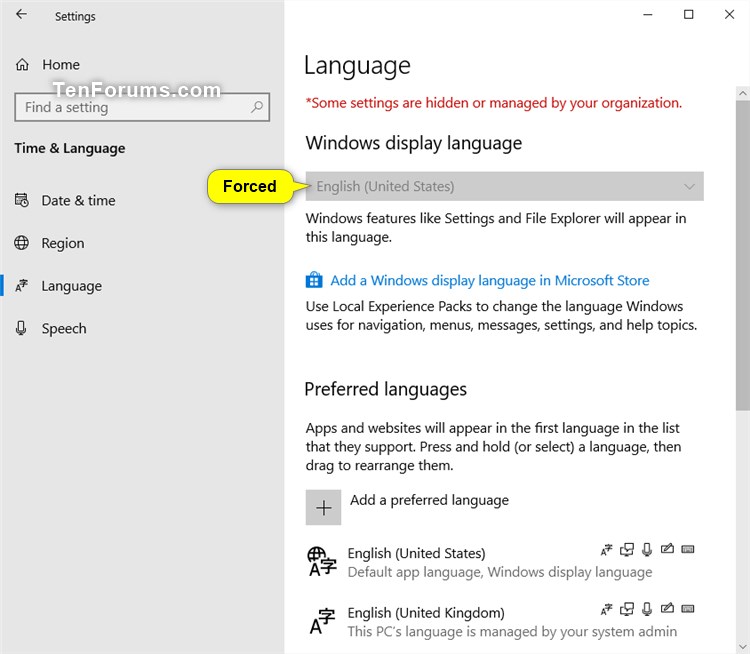Screen dimensions: 750x654
Task: Click keyboard icon for English (United Kingdom)
Action: pyautogui.click(x=687, y=609)
